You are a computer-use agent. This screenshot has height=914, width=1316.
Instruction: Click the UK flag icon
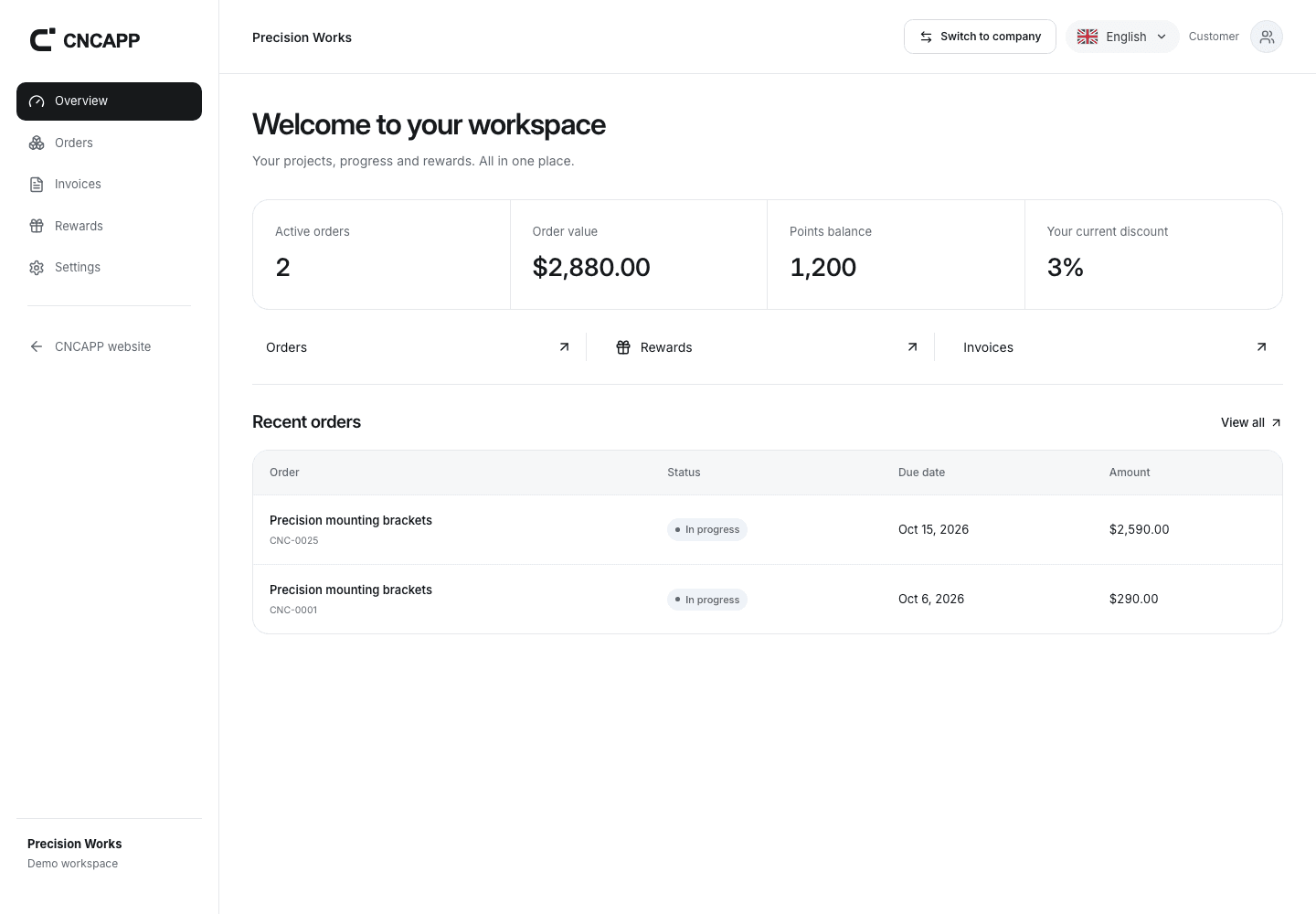(1088, 37)
